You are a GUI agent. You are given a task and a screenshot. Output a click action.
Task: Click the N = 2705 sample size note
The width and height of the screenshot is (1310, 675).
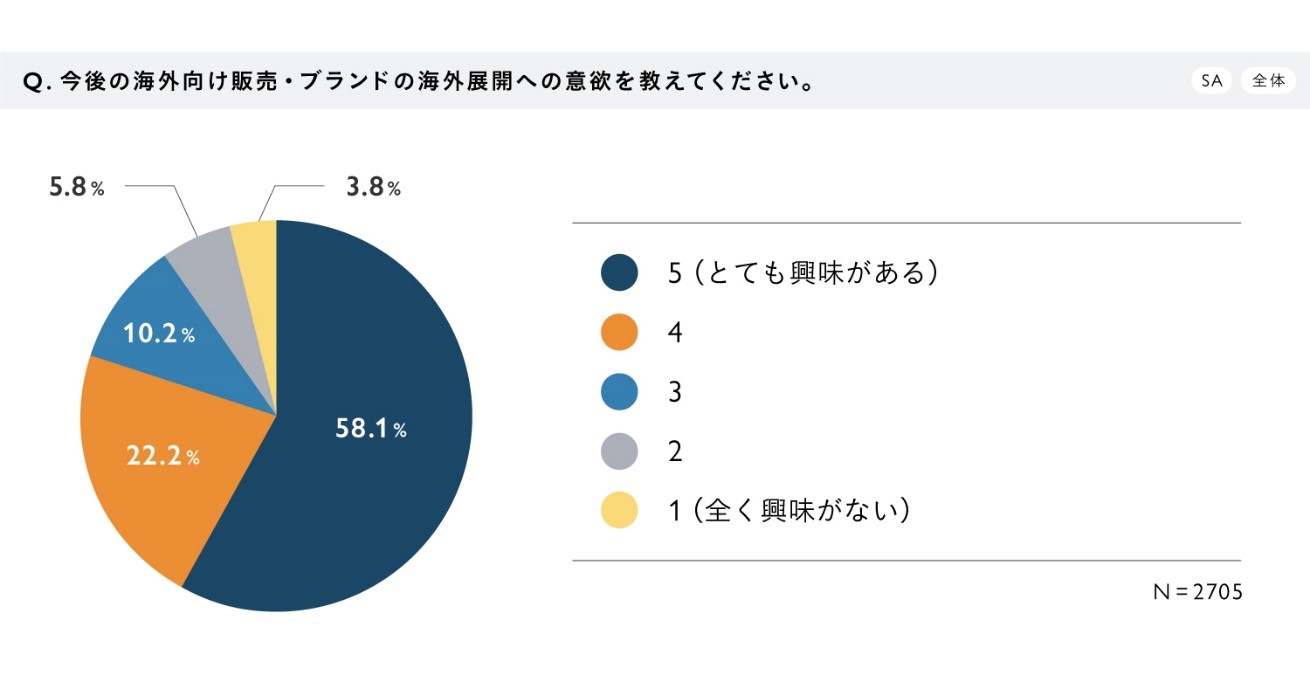1197,592
